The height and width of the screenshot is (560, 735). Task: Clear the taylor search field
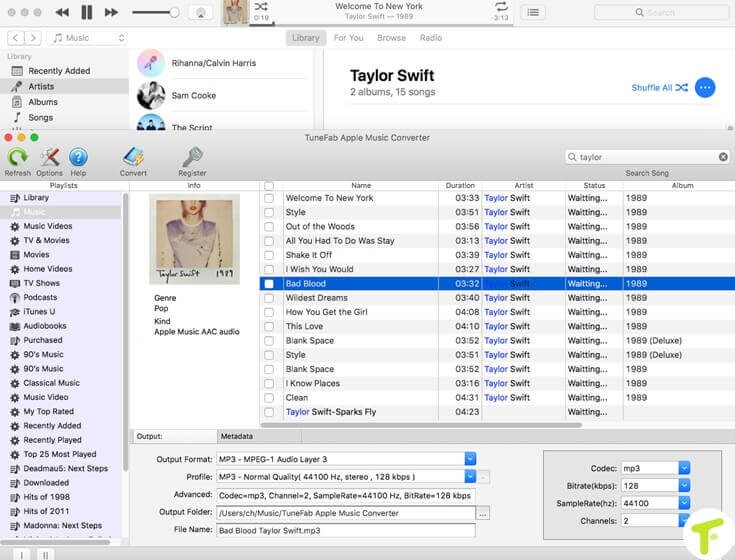[723, 157]
